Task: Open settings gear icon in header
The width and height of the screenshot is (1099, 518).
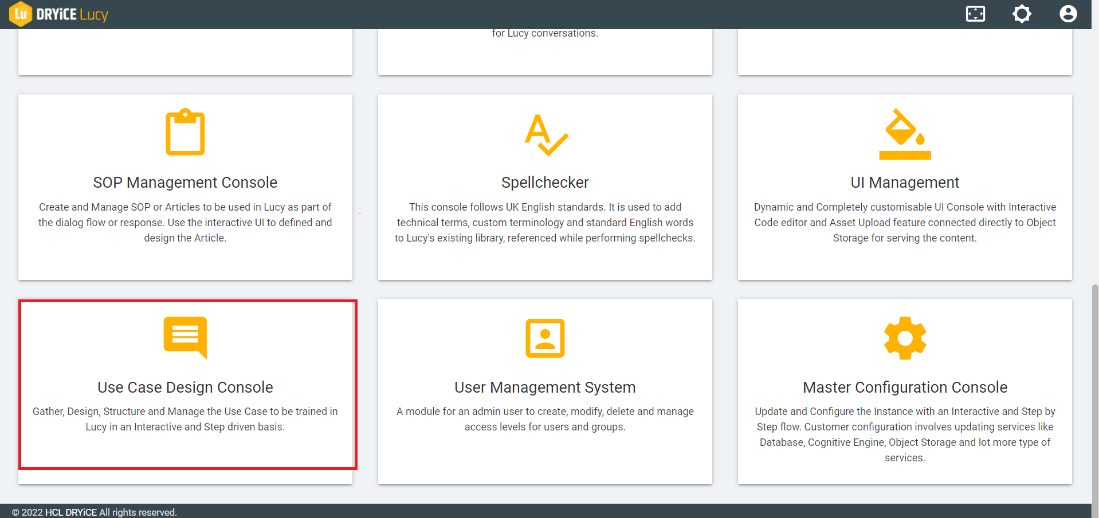Action: point(1021,14)
